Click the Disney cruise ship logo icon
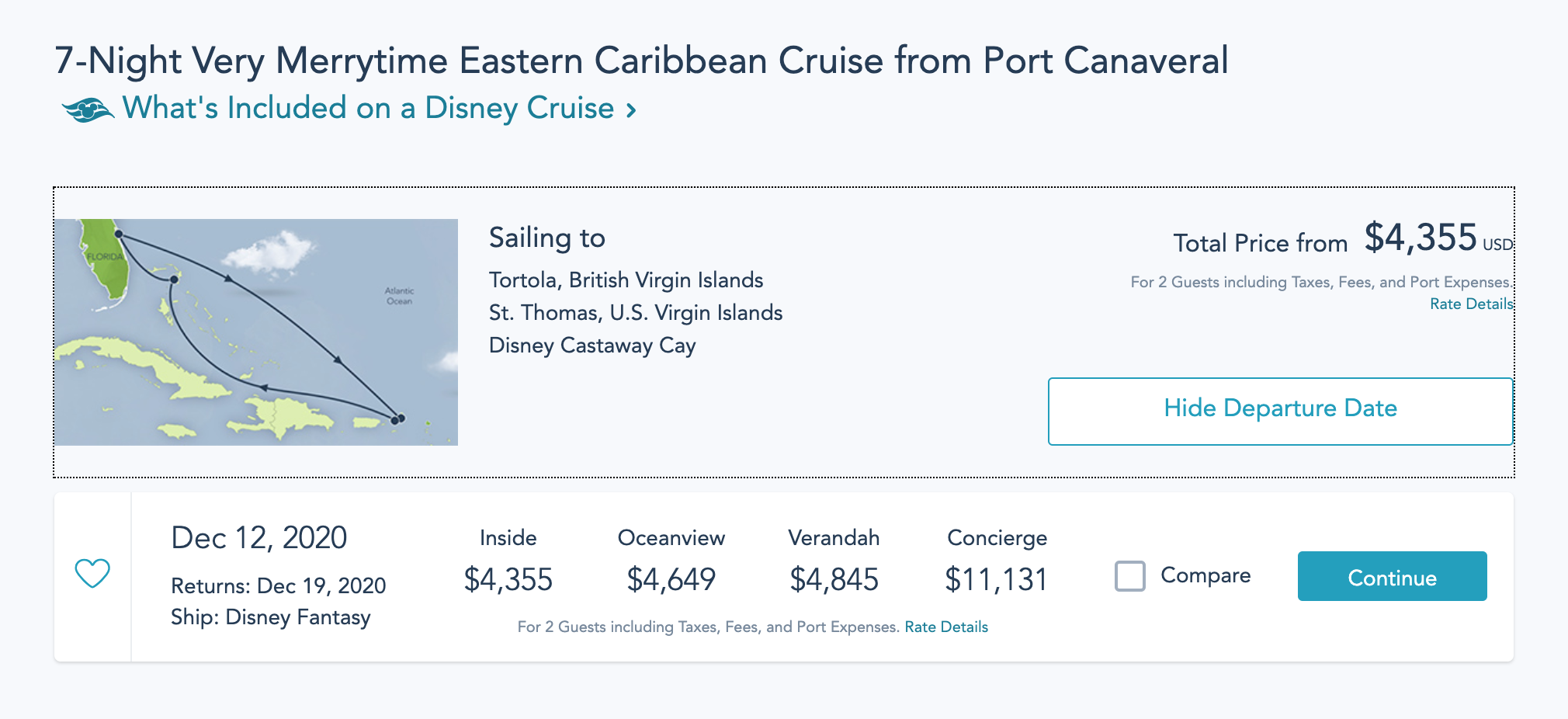 88,109
